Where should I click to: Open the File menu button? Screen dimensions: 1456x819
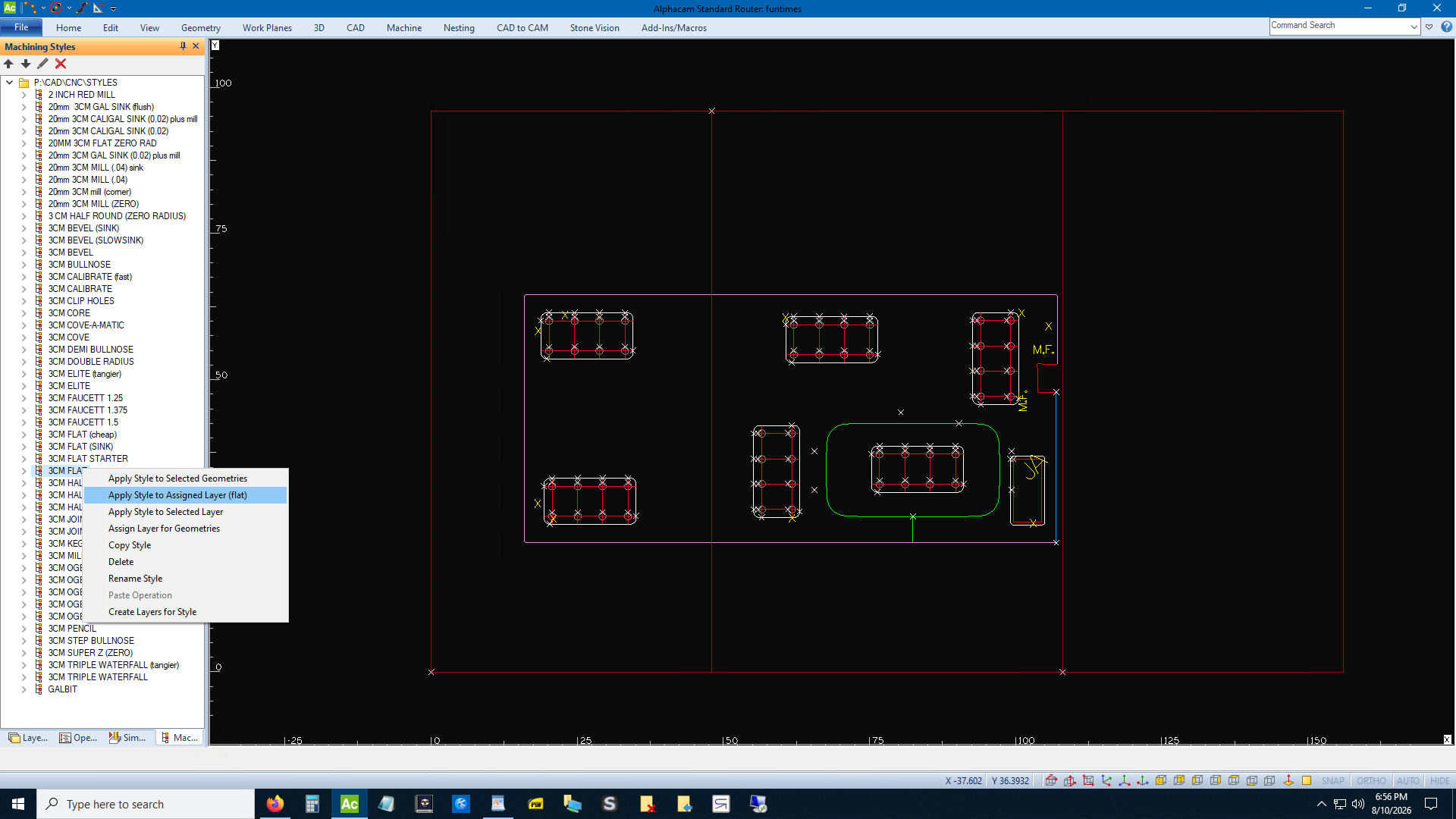21,27
